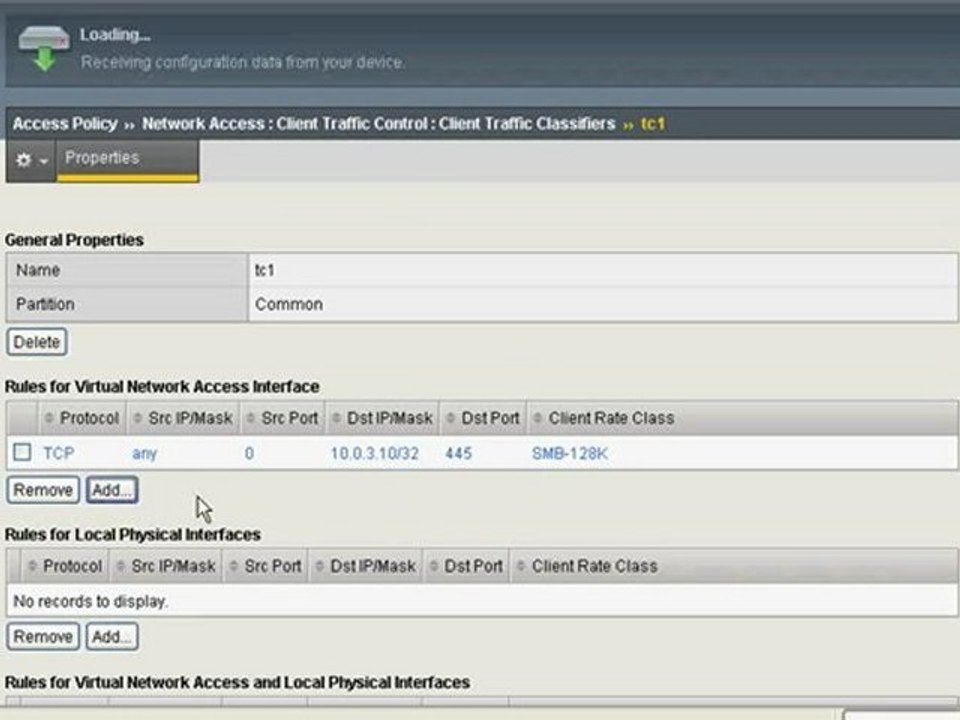Remove rule from Local Physical Interfaces
This screenshot has height=720, width=960.
43,637
